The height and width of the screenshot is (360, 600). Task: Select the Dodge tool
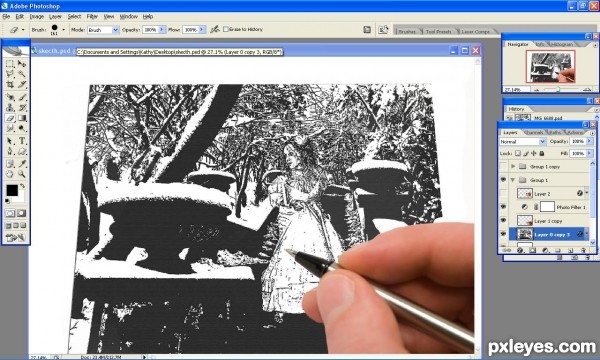[x=22, y=128]
